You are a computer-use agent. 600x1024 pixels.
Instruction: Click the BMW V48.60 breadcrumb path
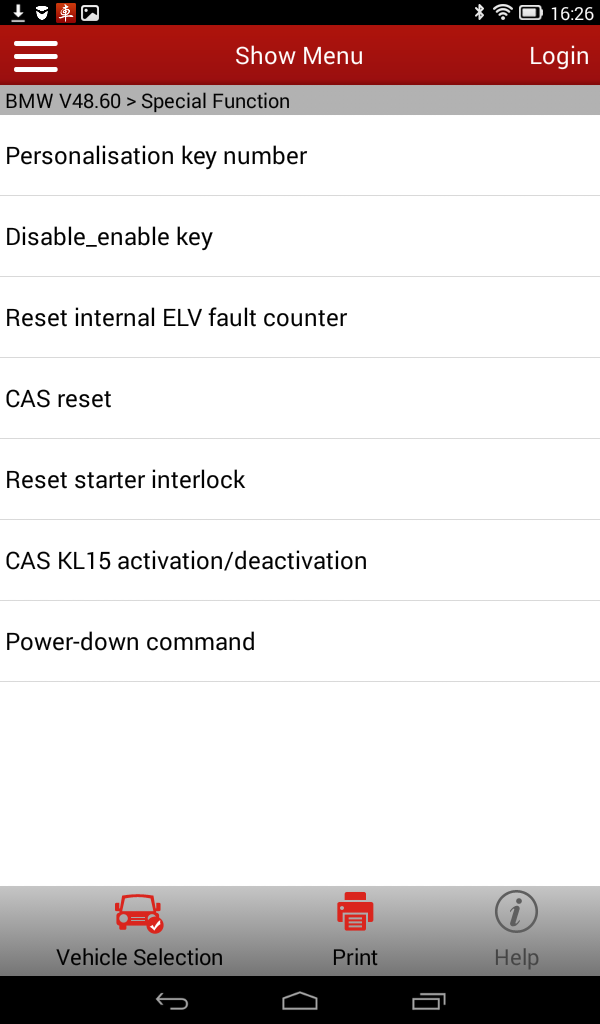[63, 101]
